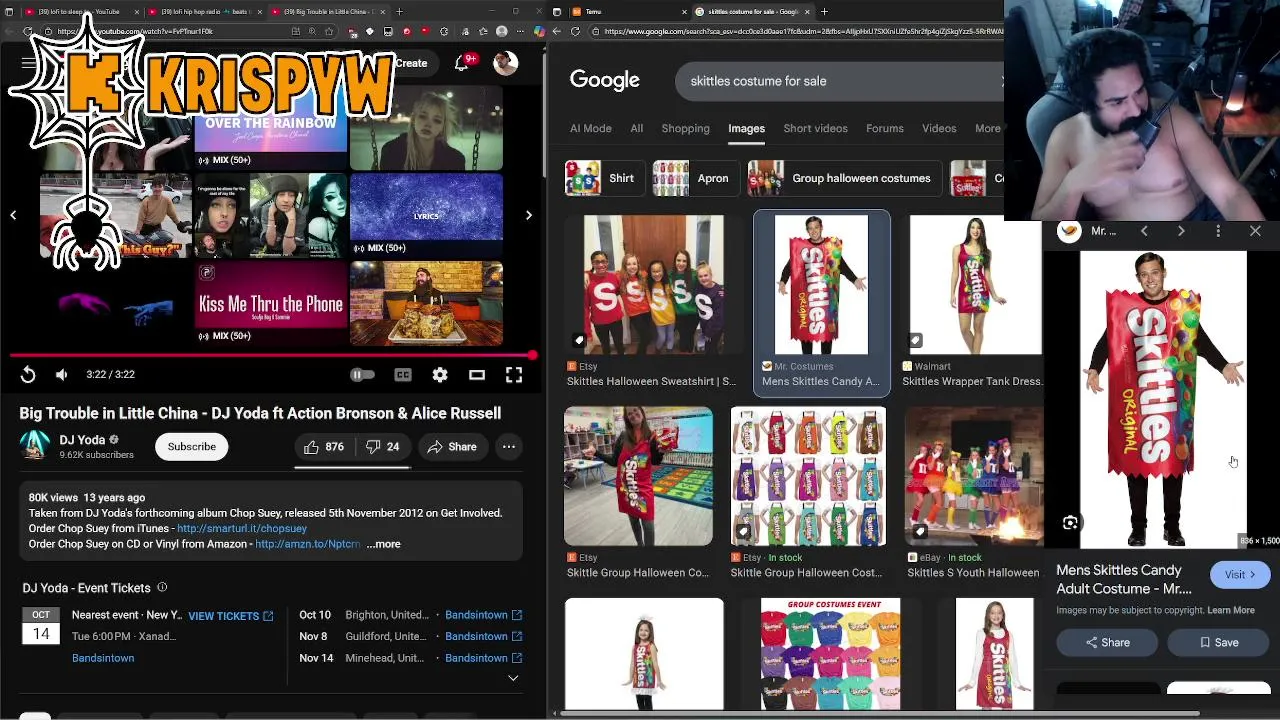Toggle closed captions on YouTube player
1280x720 pixels.
coord(403,375)
